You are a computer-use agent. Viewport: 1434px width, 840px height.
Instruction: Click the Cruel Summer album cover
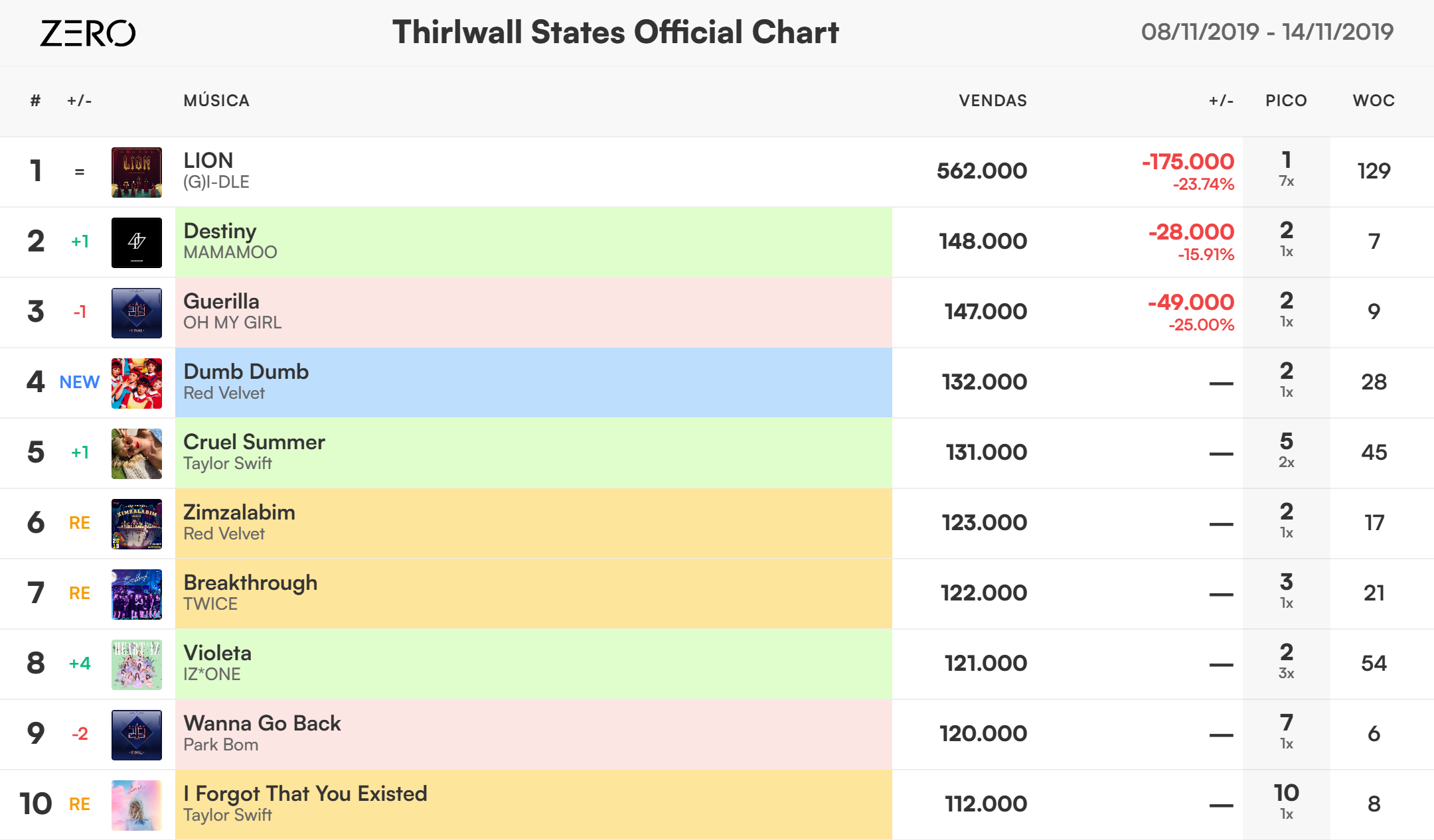[137, 454]
